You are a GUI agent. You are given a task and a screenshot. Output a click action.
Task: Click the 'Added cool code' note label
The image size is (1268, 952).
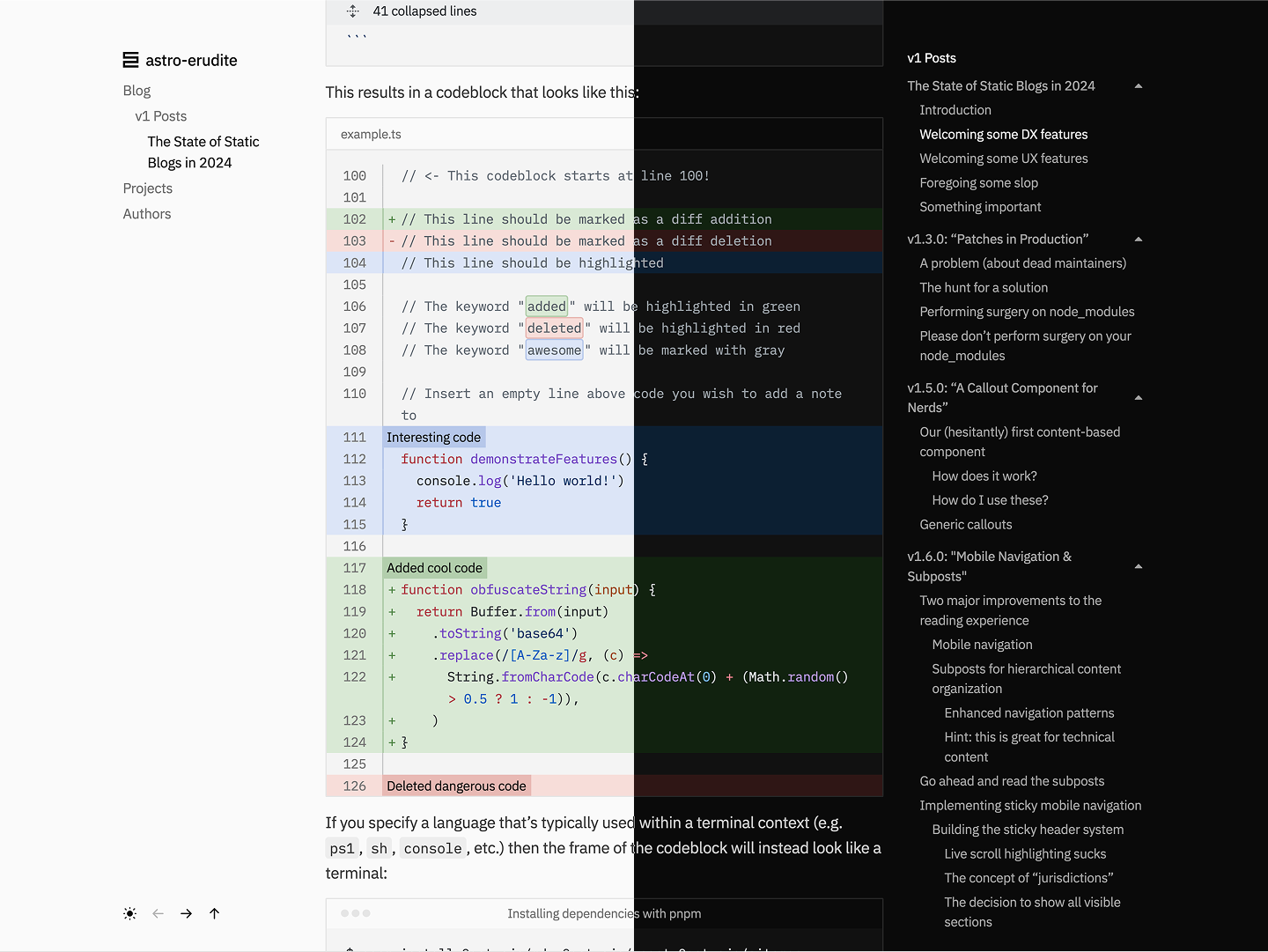point(435,568)
